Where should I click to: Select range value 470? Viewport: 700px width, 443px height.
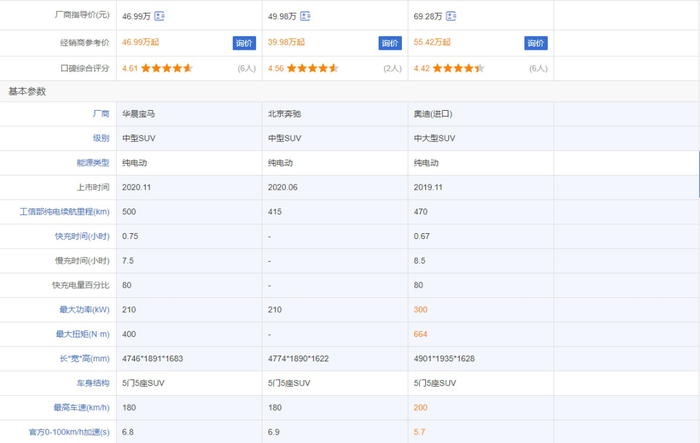click(x=421, y=212)
